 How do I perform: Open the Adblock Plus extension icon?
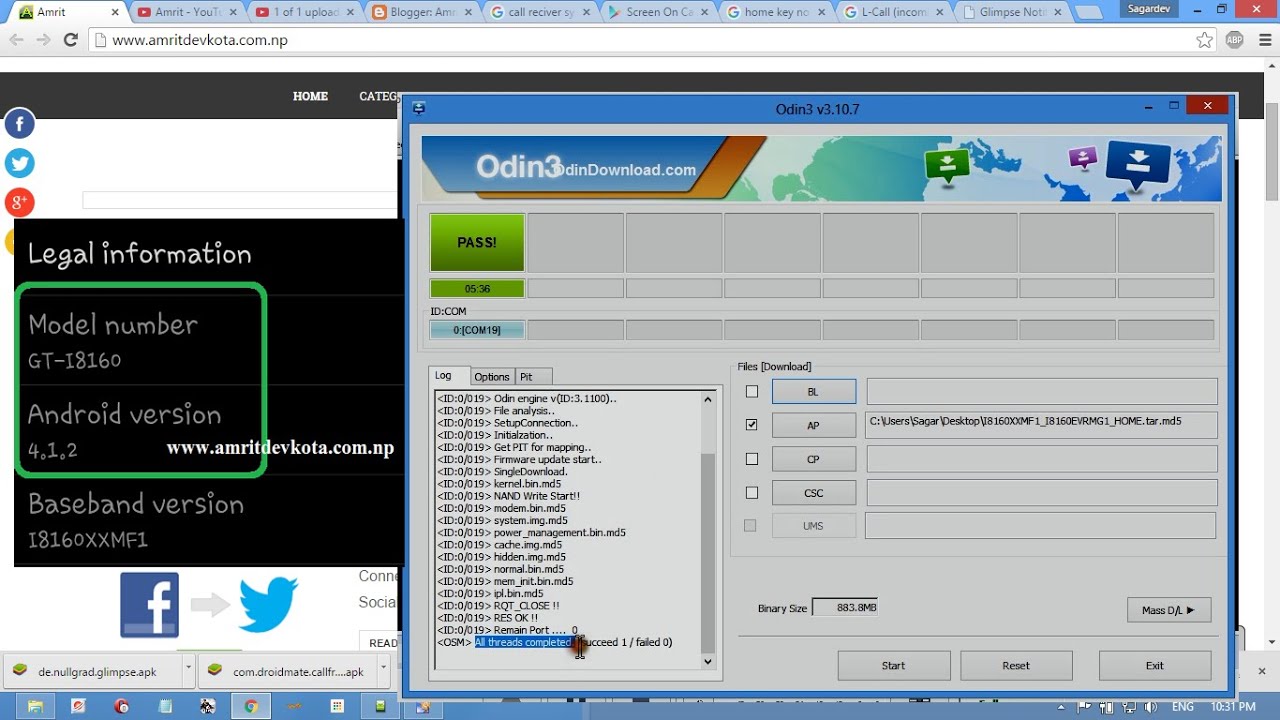[1234, 40]
